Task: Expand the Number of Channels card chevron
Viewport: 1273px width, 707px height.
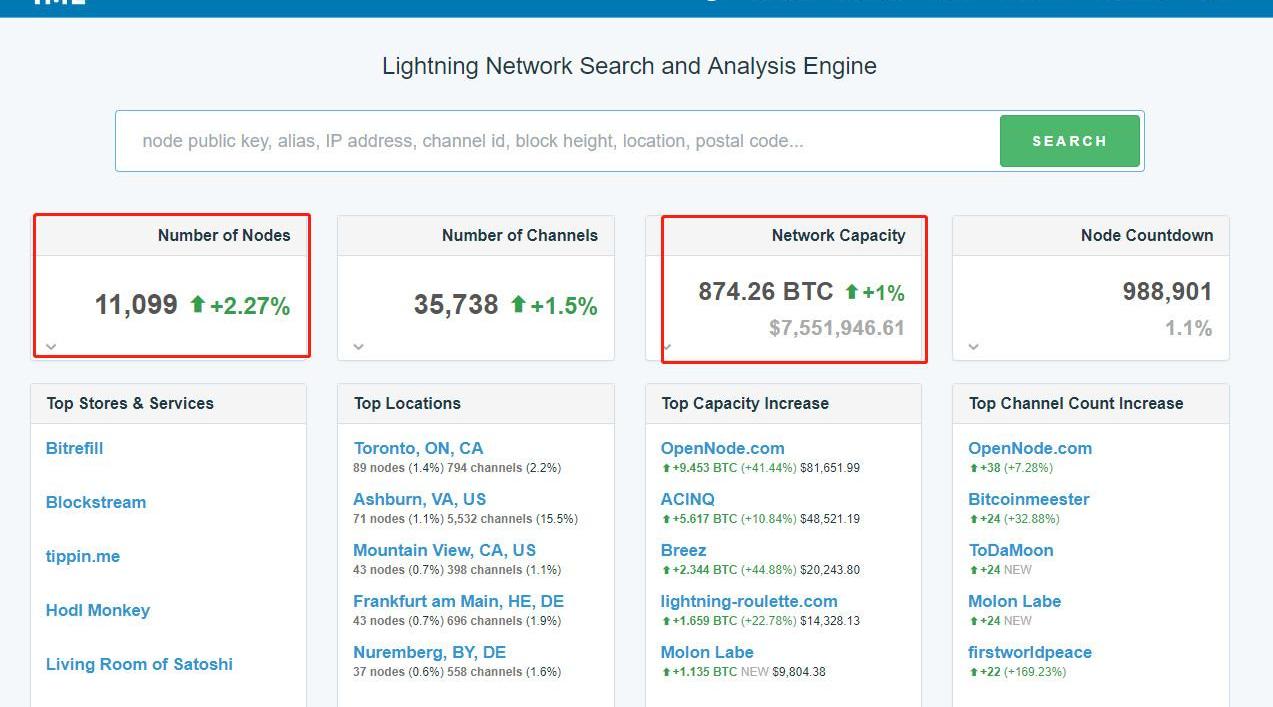Action: click(x=358, y=347)
